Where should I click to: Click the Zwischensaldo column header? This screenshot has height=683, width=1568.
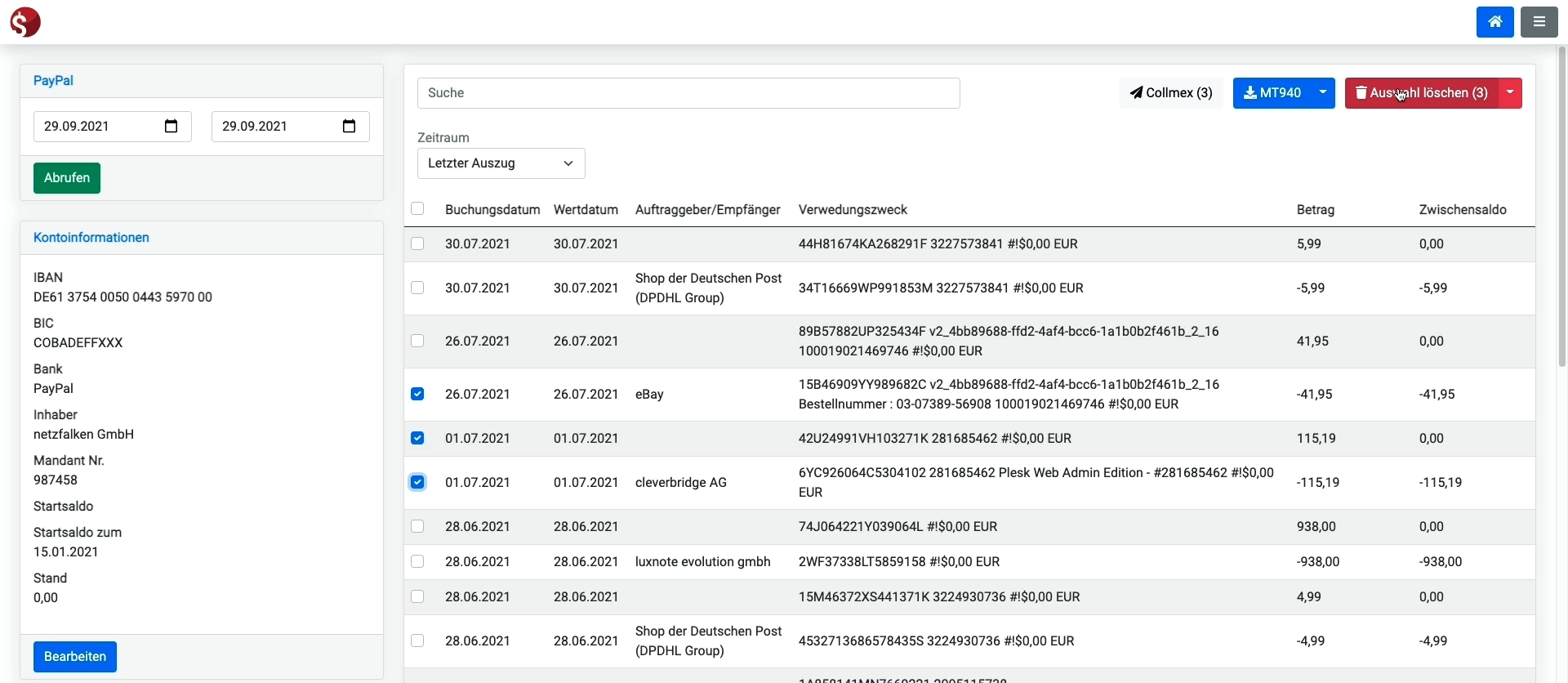1463,210
